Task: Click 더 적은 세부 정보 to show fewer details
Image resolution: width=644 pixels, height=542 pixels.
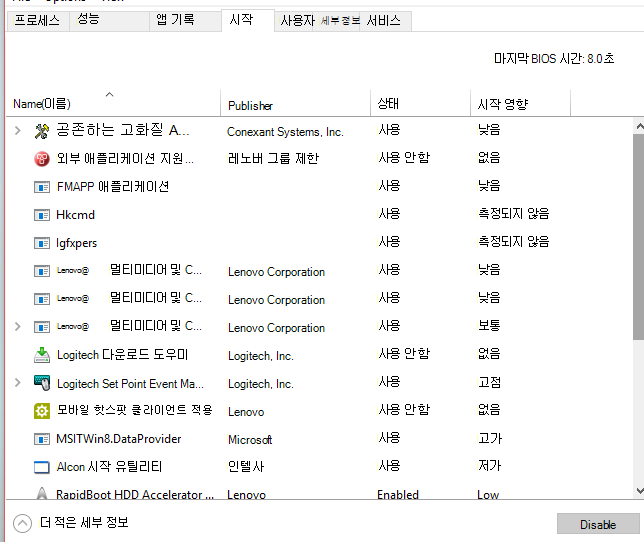Action: click(84, 523)
